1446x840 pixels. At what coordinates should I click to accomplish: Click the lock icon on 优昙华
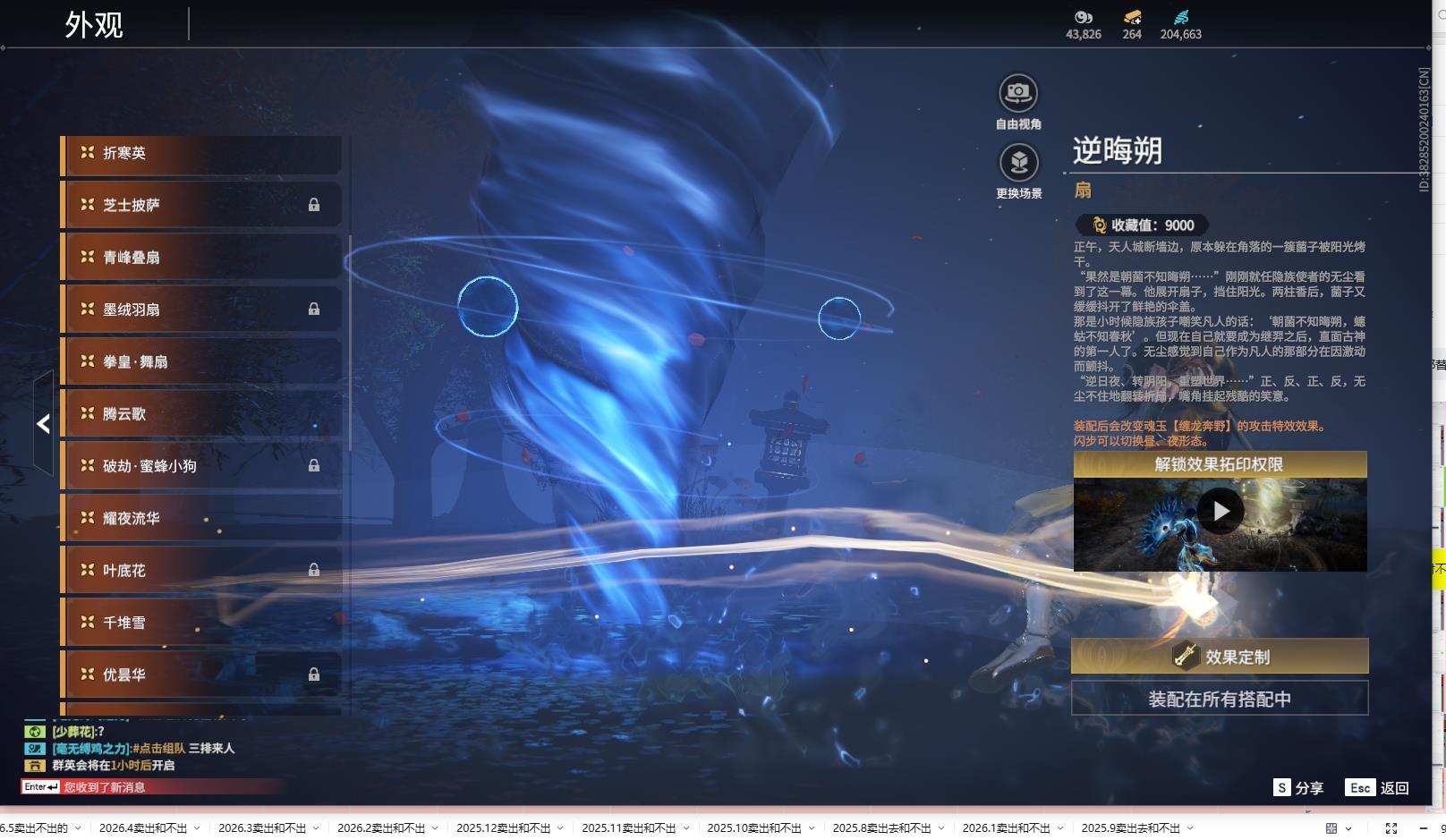pos(314,674)
